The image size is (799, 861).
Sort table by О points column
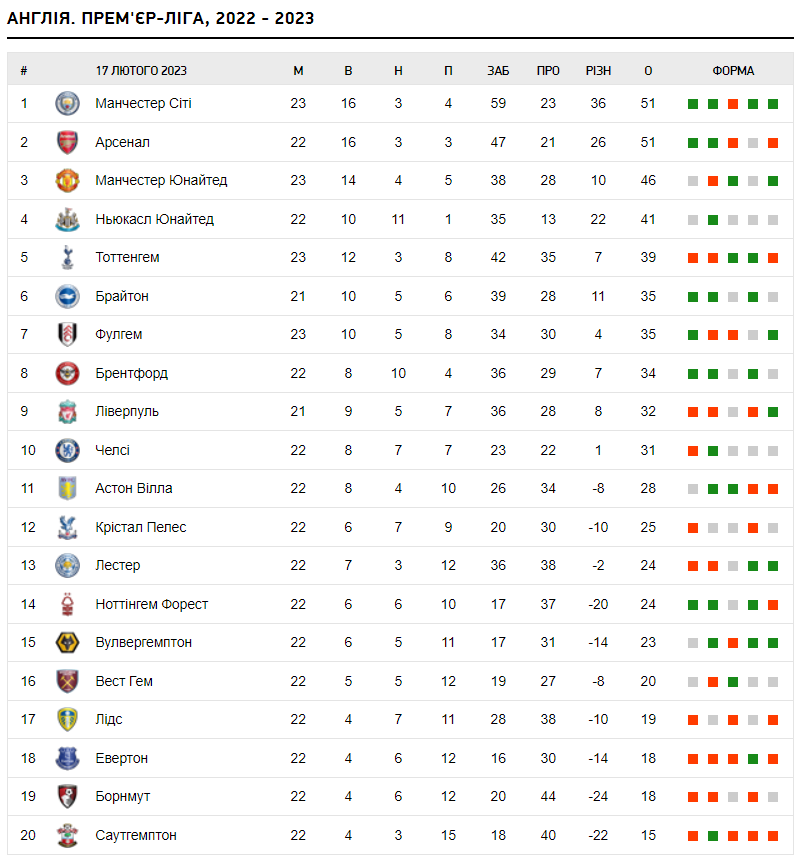tap(648, 71)
